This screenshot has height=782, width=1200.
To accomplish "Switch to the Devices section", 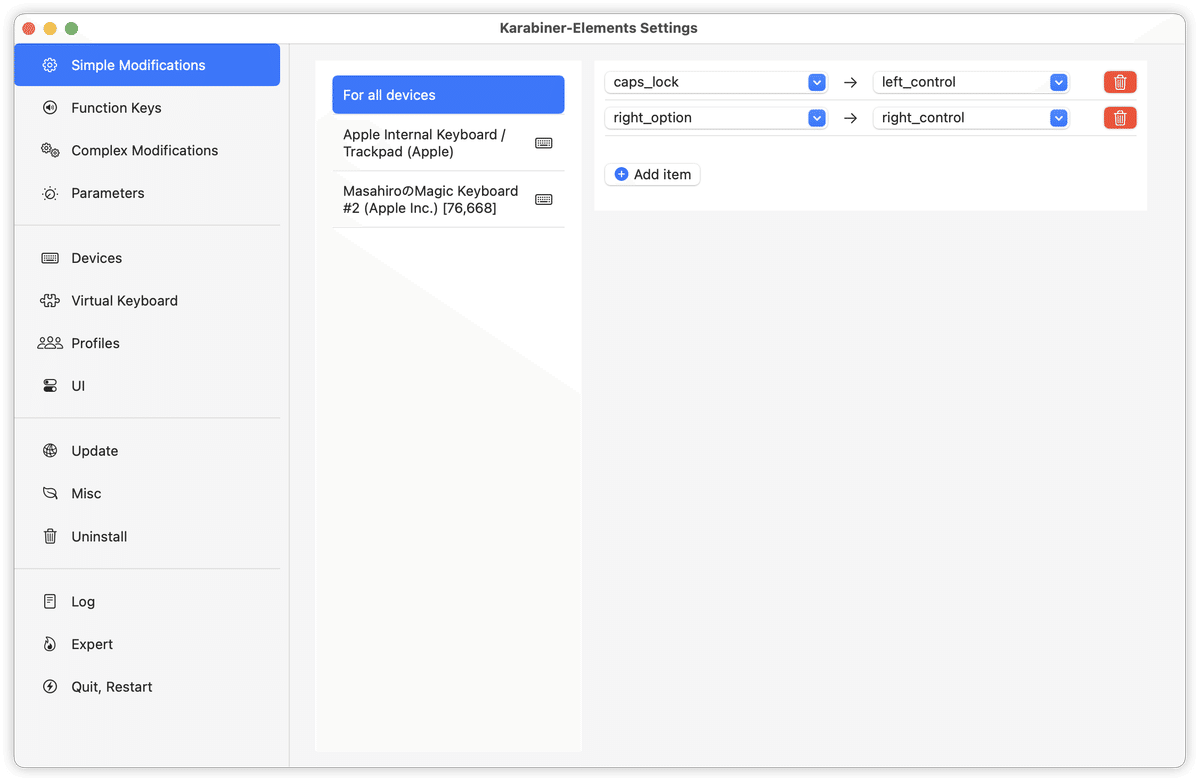I will (147, 258).
